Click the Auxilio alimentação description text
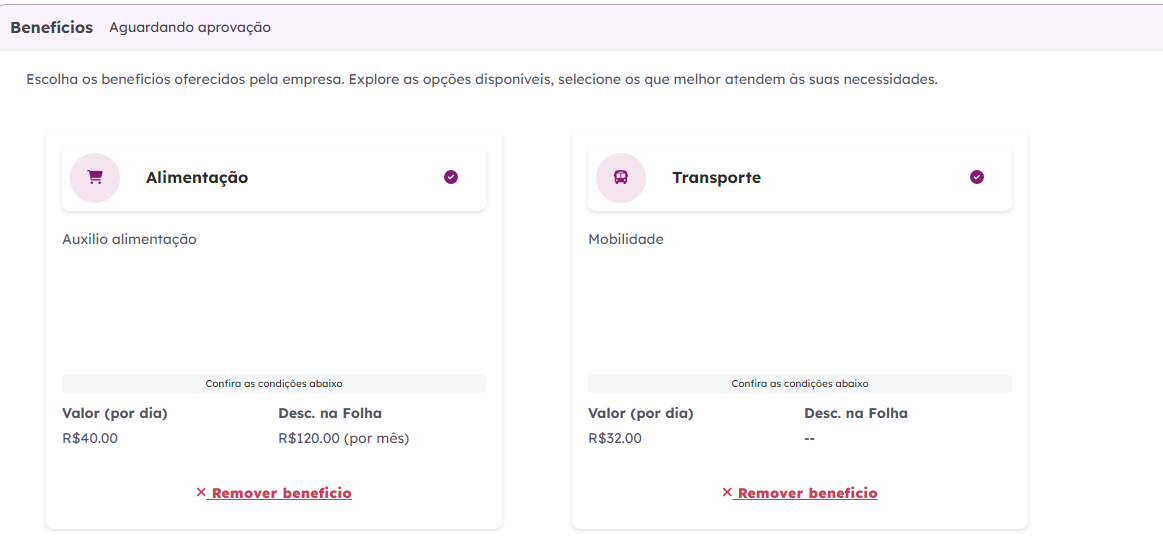 pos(129,239)
